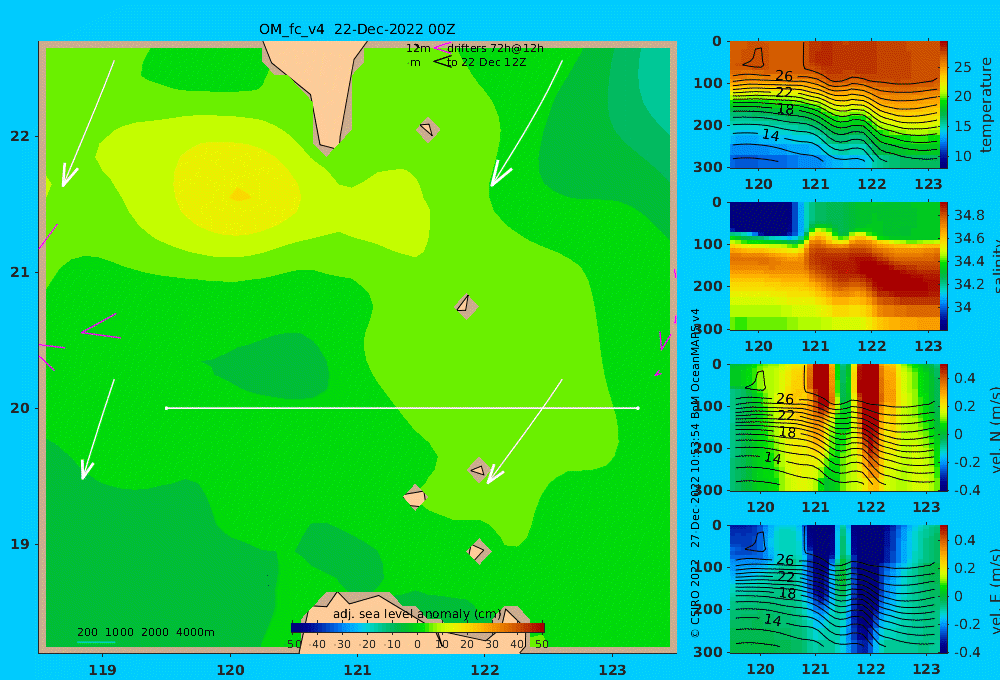Viewport: 1000px width, 680px height.
Task: Click contour label 14 in temperature panel
Action: click(770, 135)
